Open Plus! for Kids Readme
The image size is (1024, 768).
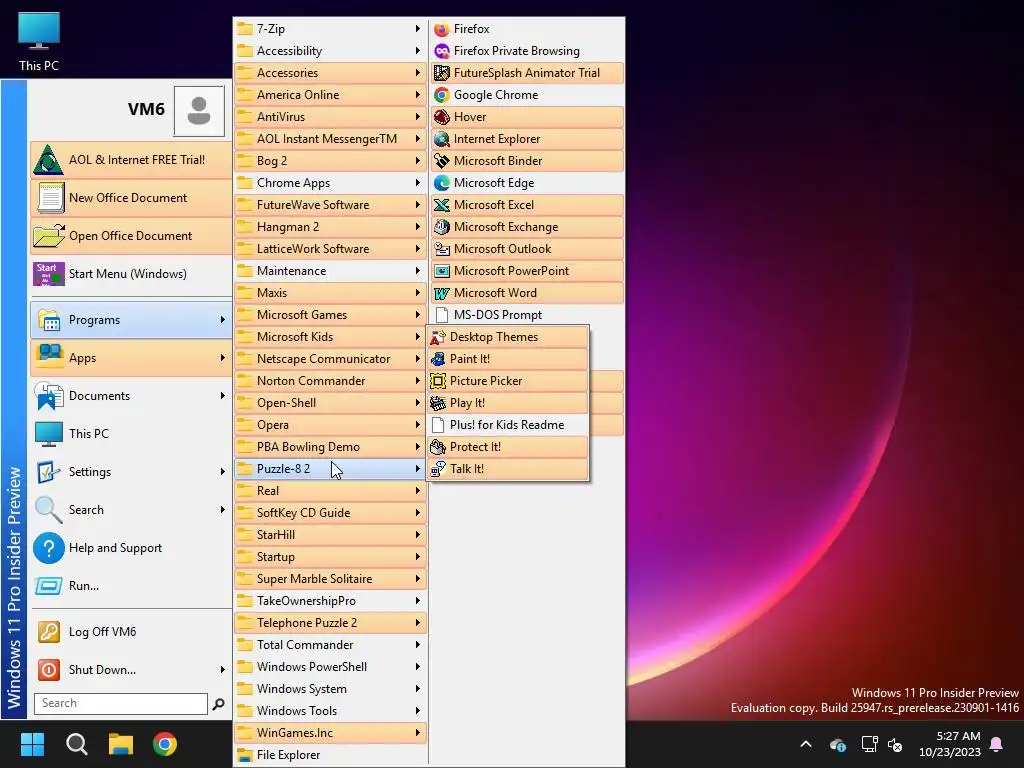click(x=508, y=424)
